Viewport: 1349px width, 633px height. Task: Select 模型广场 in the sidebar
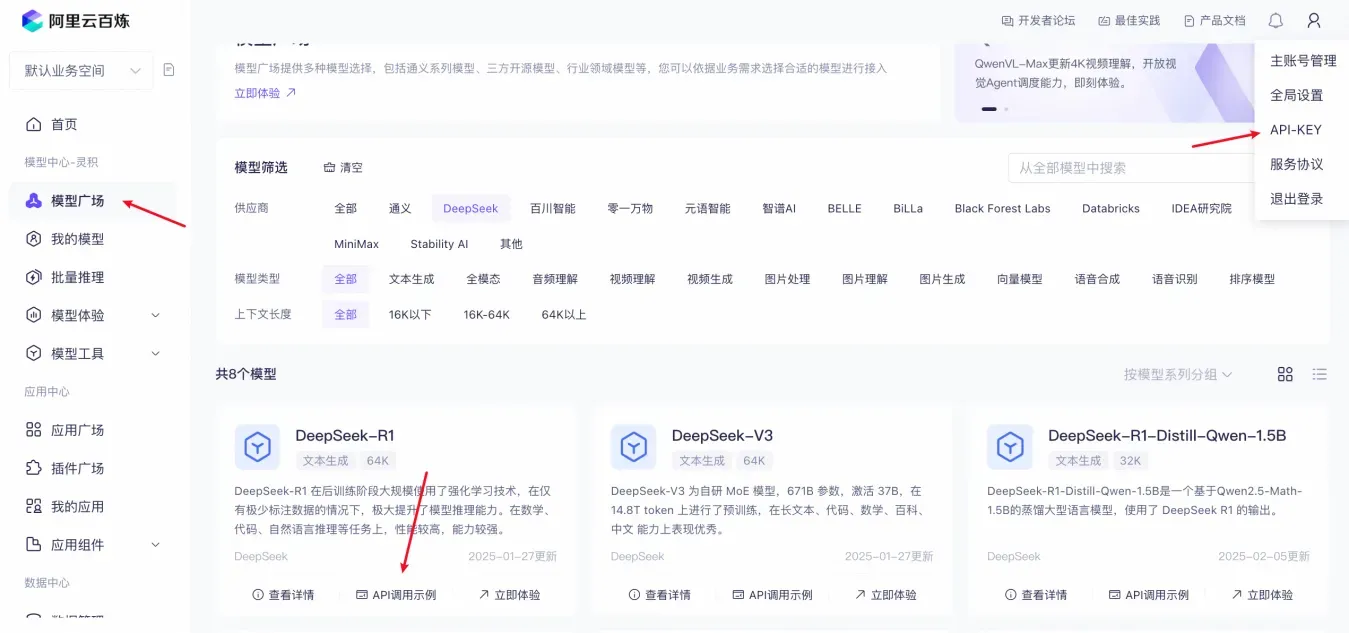pyautogui.click(x=95, y=201)
